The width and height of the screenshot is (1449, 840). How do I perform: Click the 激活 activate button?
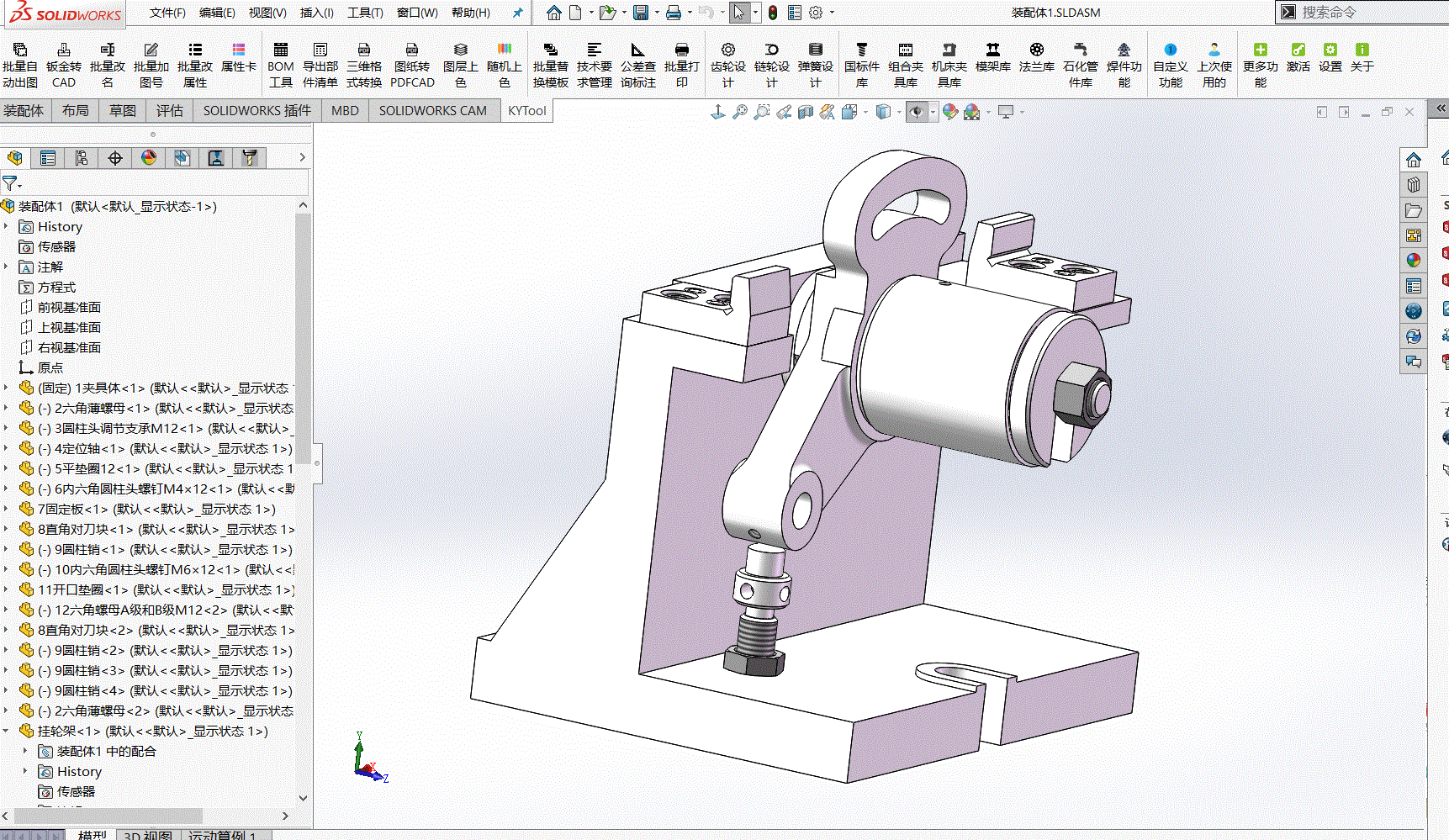pyautogui.click(x=1298, y=57)
